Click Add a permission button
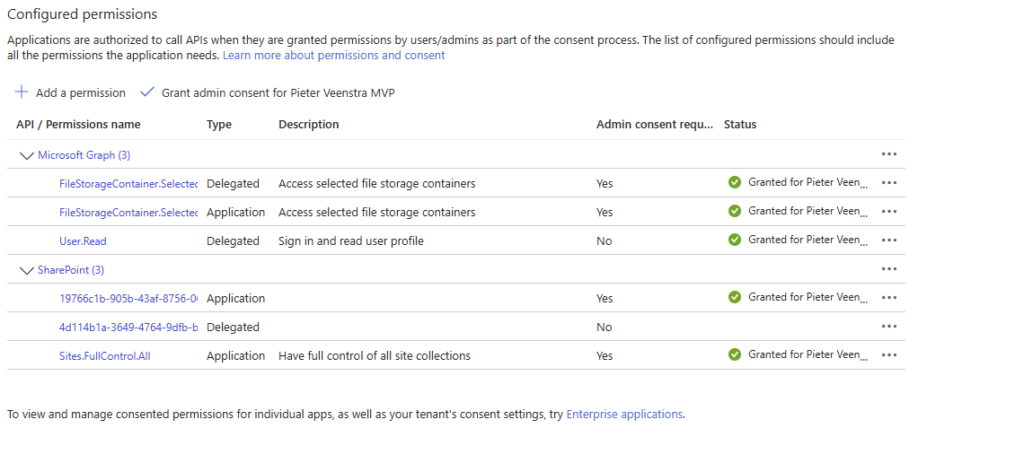1024x472 pixels. coord(71,93)
